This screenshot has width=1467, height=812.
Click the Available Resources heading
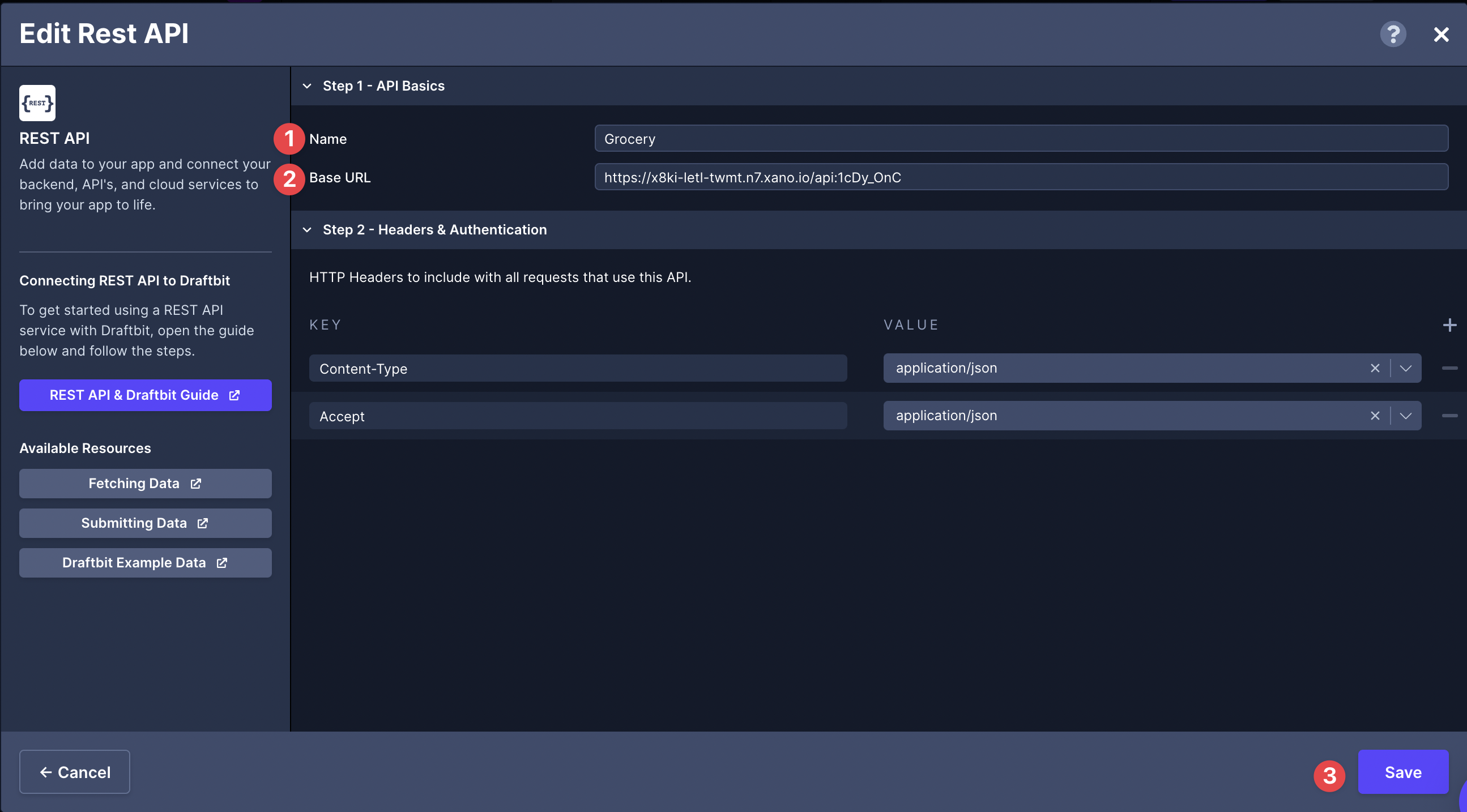86,448
